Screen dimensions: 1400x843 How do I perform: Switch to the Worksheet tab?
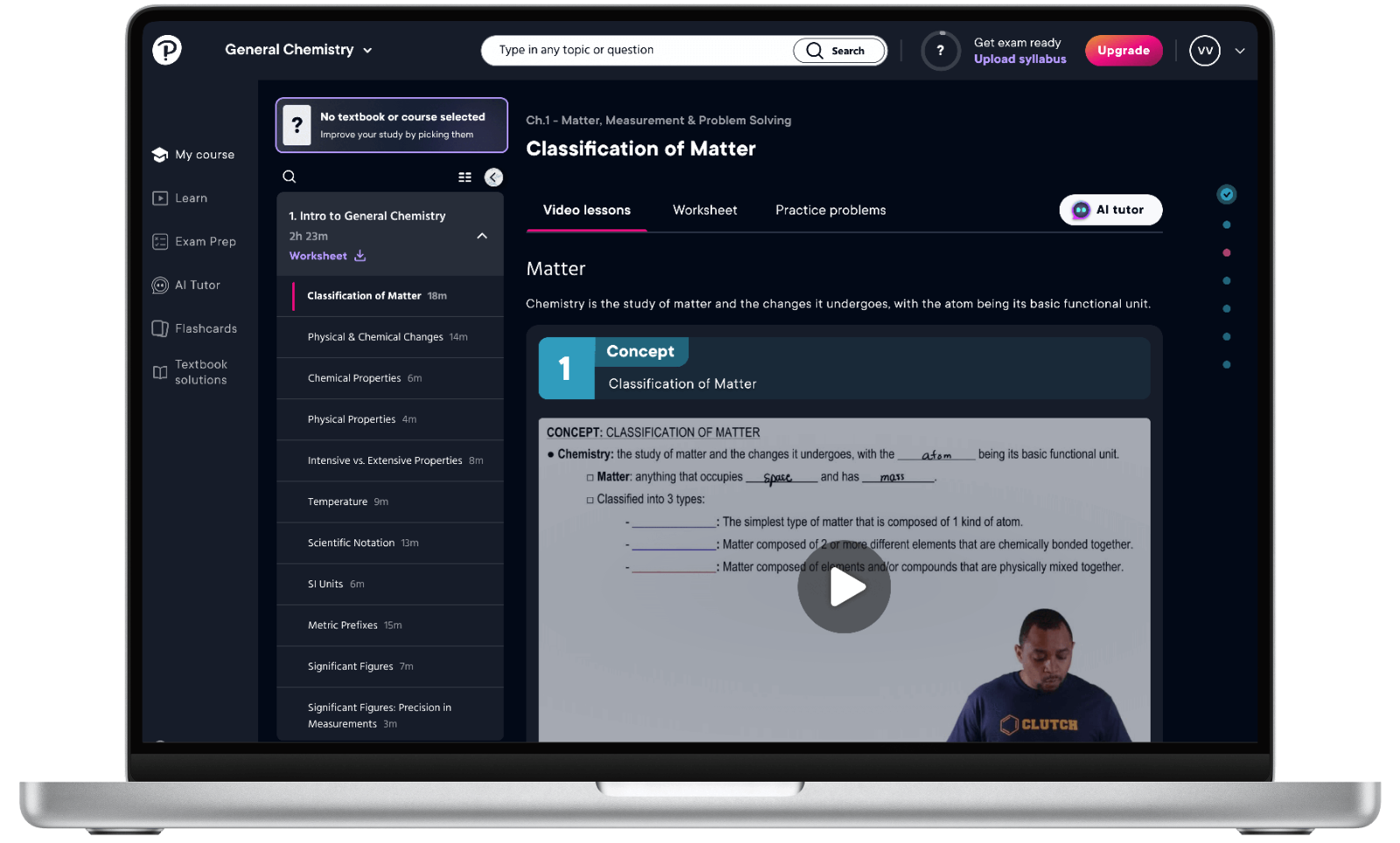coord(704,210)
